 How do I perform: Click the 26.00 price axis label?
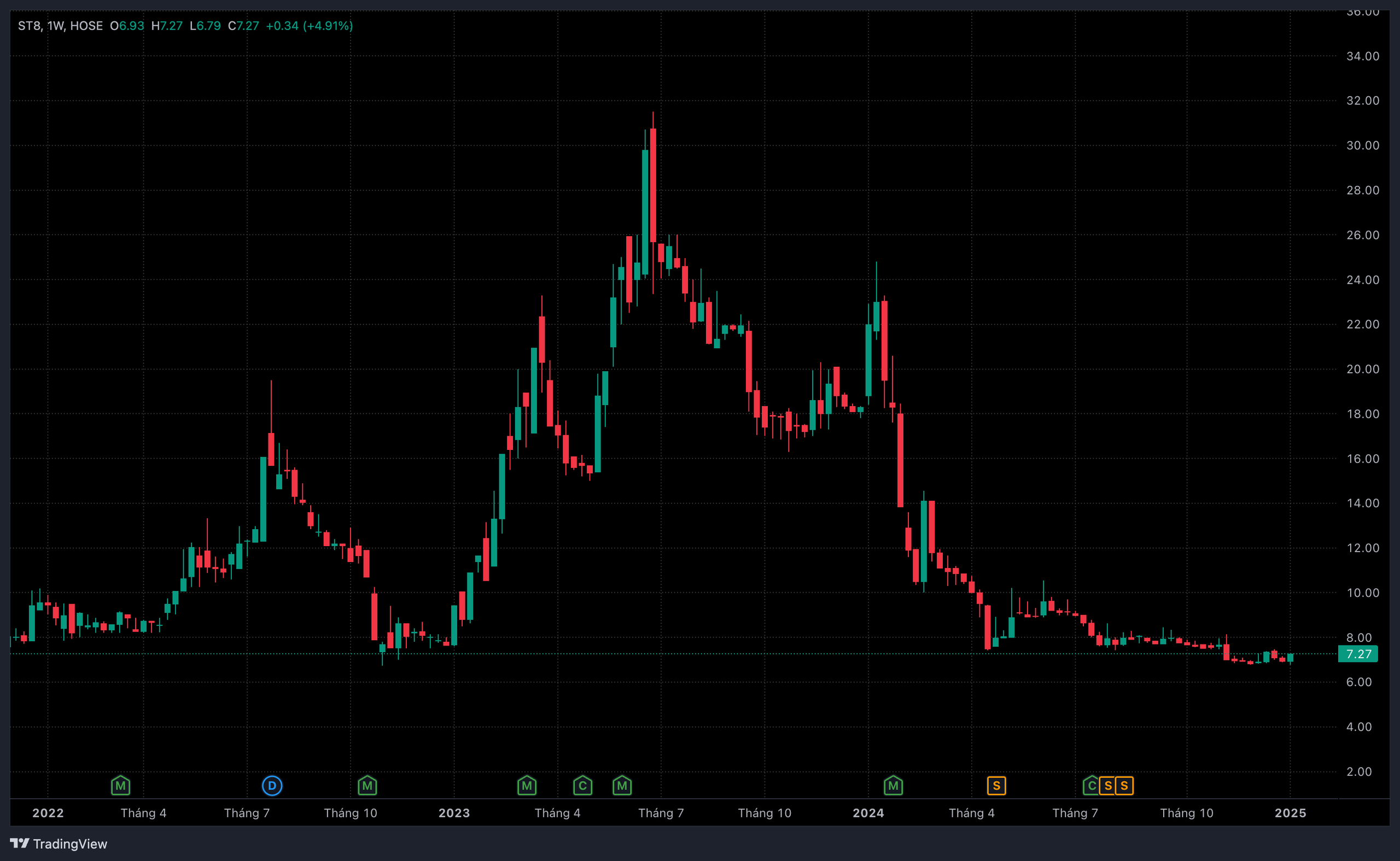1362,235
